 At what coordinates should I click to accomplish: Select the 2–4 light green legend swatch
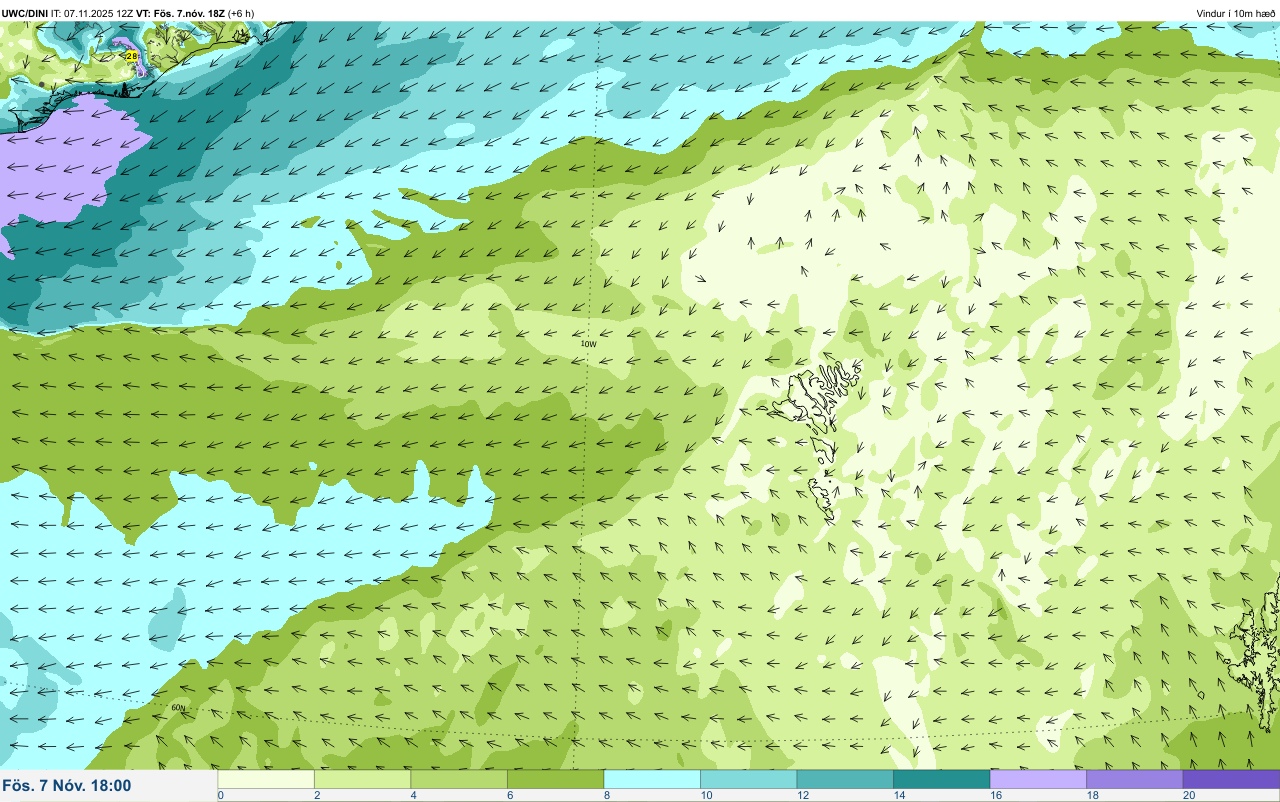point(362,779)
